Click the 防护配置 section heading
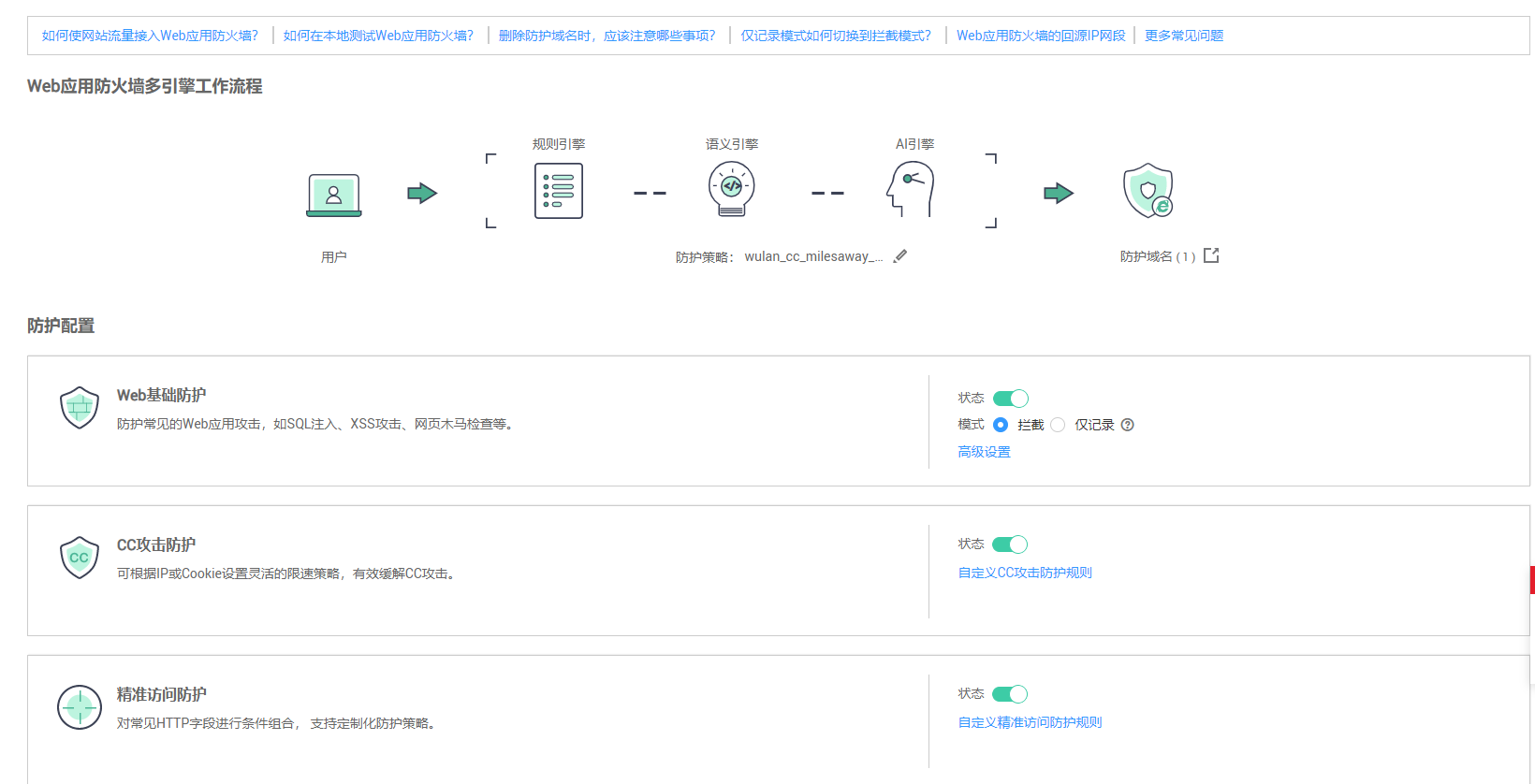The height and width of the screenshot is (784, 1535). coord(61,326)
